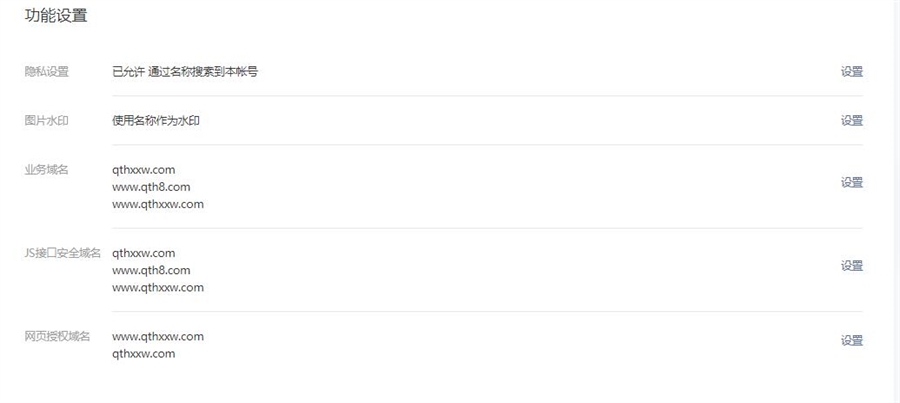
Task: Select the 图片水印 row label
Action: 46,121
